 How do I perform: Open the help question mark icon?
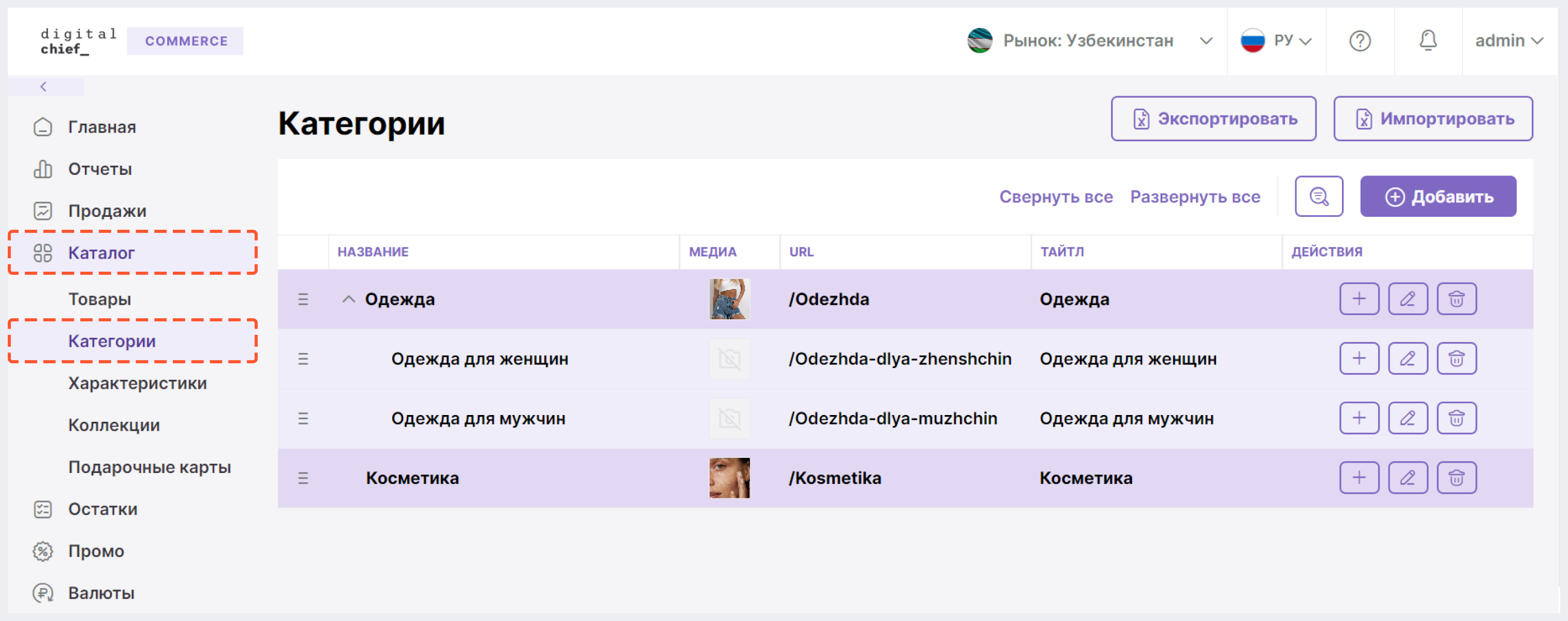pyautogui.click(x=1359, y=41)
